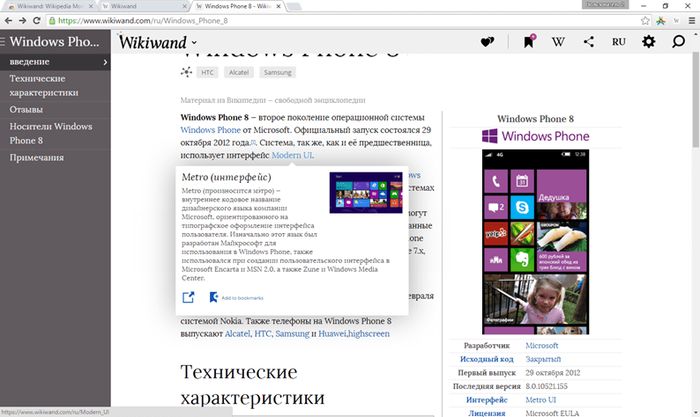This screenshot has height=417, width=700.
Task: Expand the 'введение' sidebar section arrow
Action: [105, 62]
